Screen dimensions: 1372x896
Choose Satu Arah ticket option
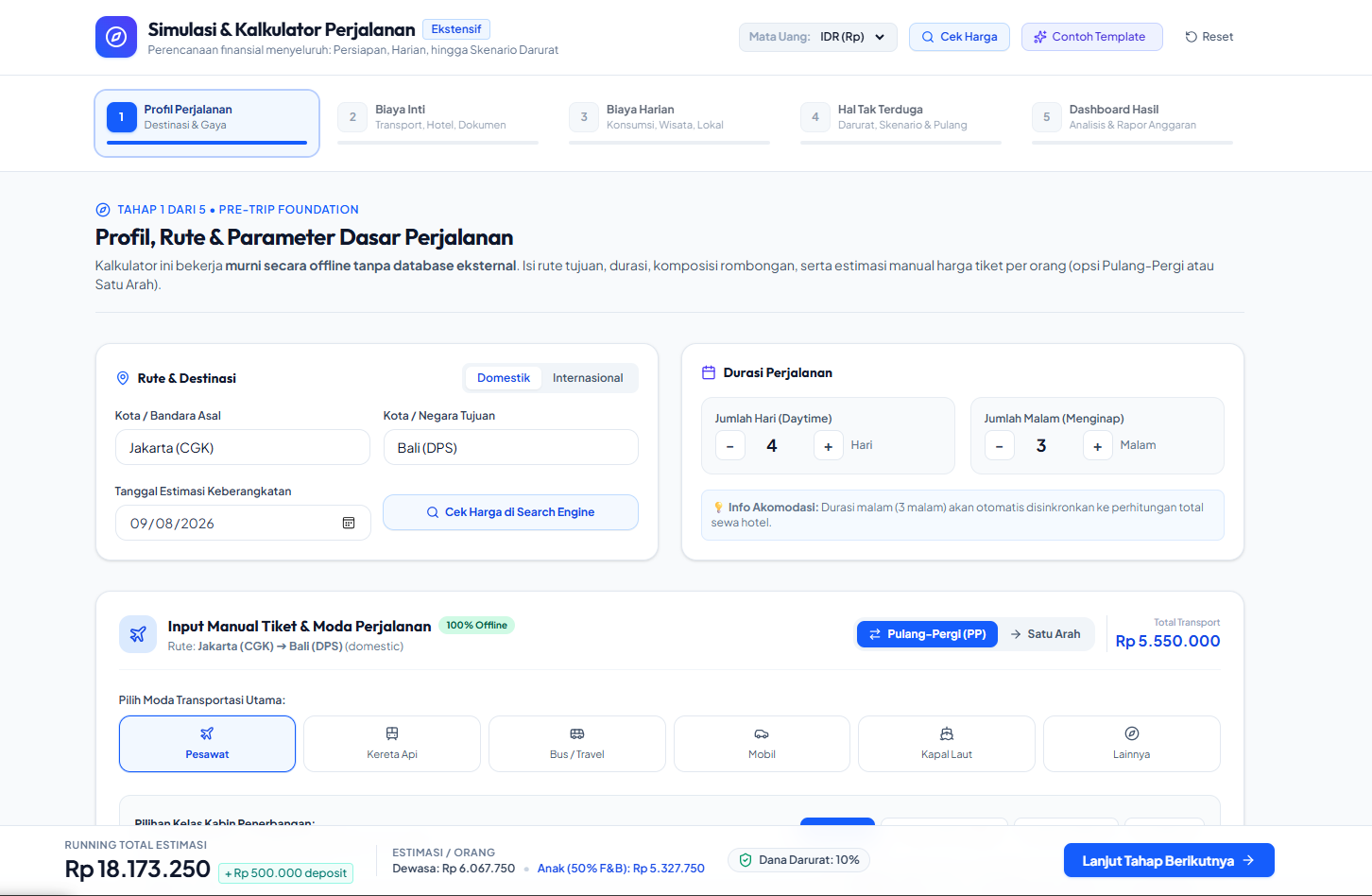tap(1045, 634)
